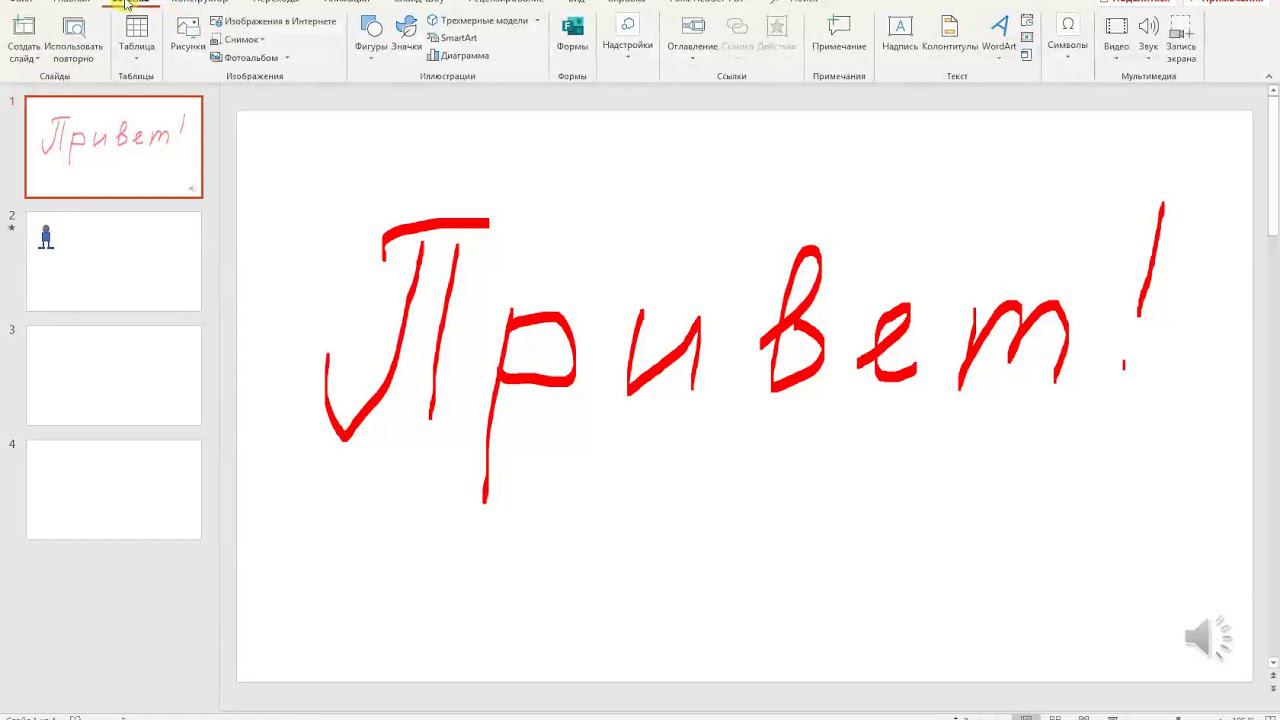1280x720 pixels.
Task: Expand the Таблица dropdown arrow
Action: pyautogui.click(x=137, y=58)
